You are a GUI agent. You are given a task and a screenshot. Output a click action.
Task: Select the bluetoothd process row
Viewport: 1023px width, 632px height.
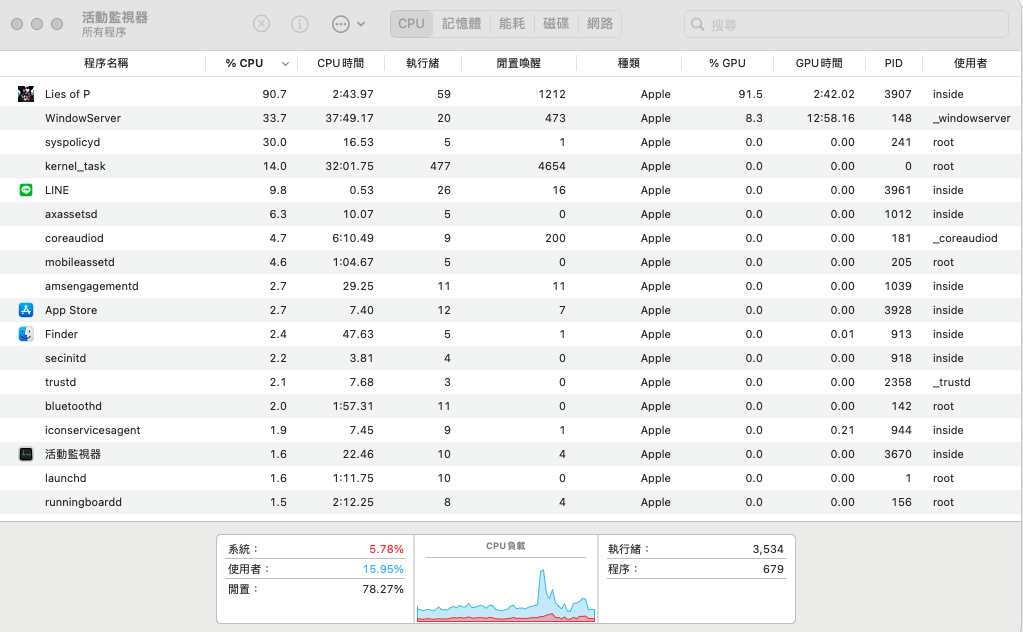coord(510,406)
